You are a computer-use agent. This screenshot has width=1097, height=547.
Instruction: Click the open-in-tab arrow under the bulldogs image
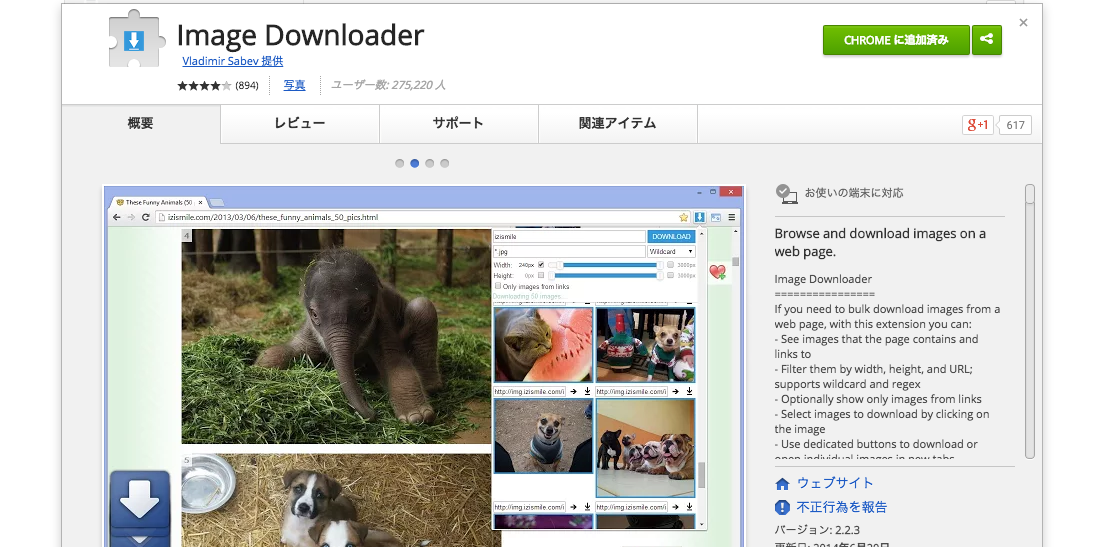(674, 506)
